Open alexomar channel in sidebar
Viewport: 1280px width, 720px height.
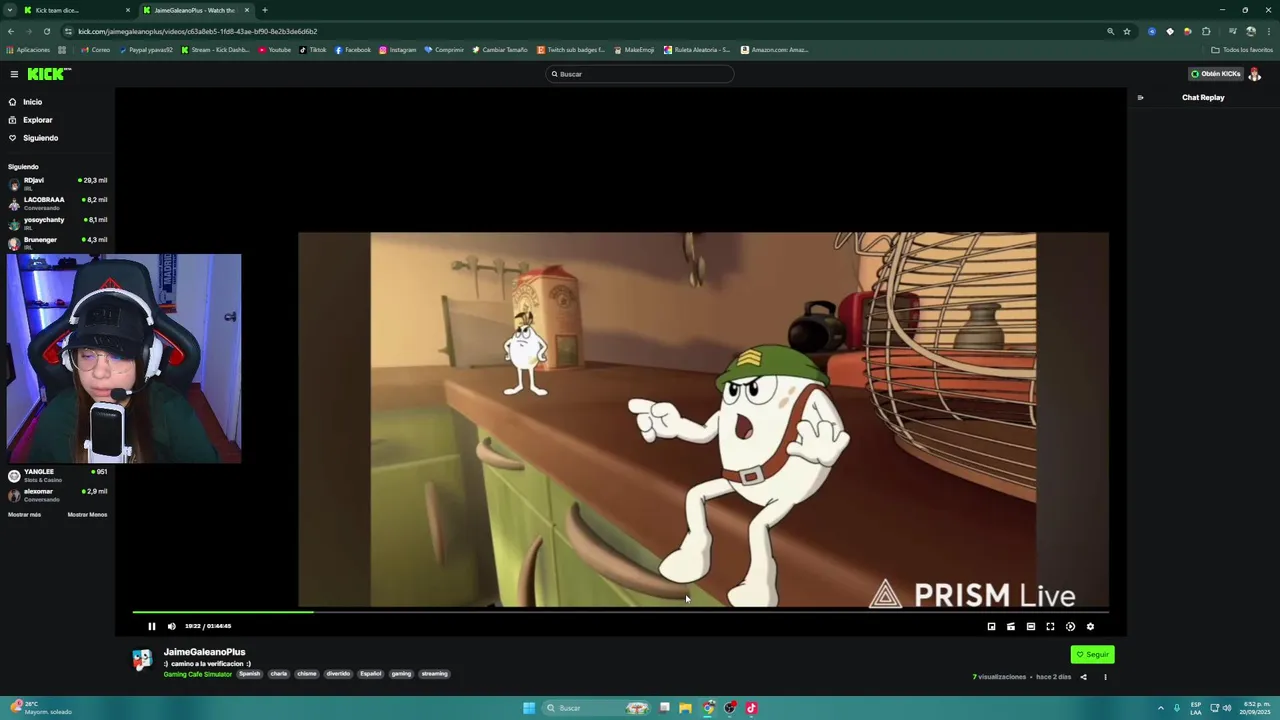[x=58, y=495]
